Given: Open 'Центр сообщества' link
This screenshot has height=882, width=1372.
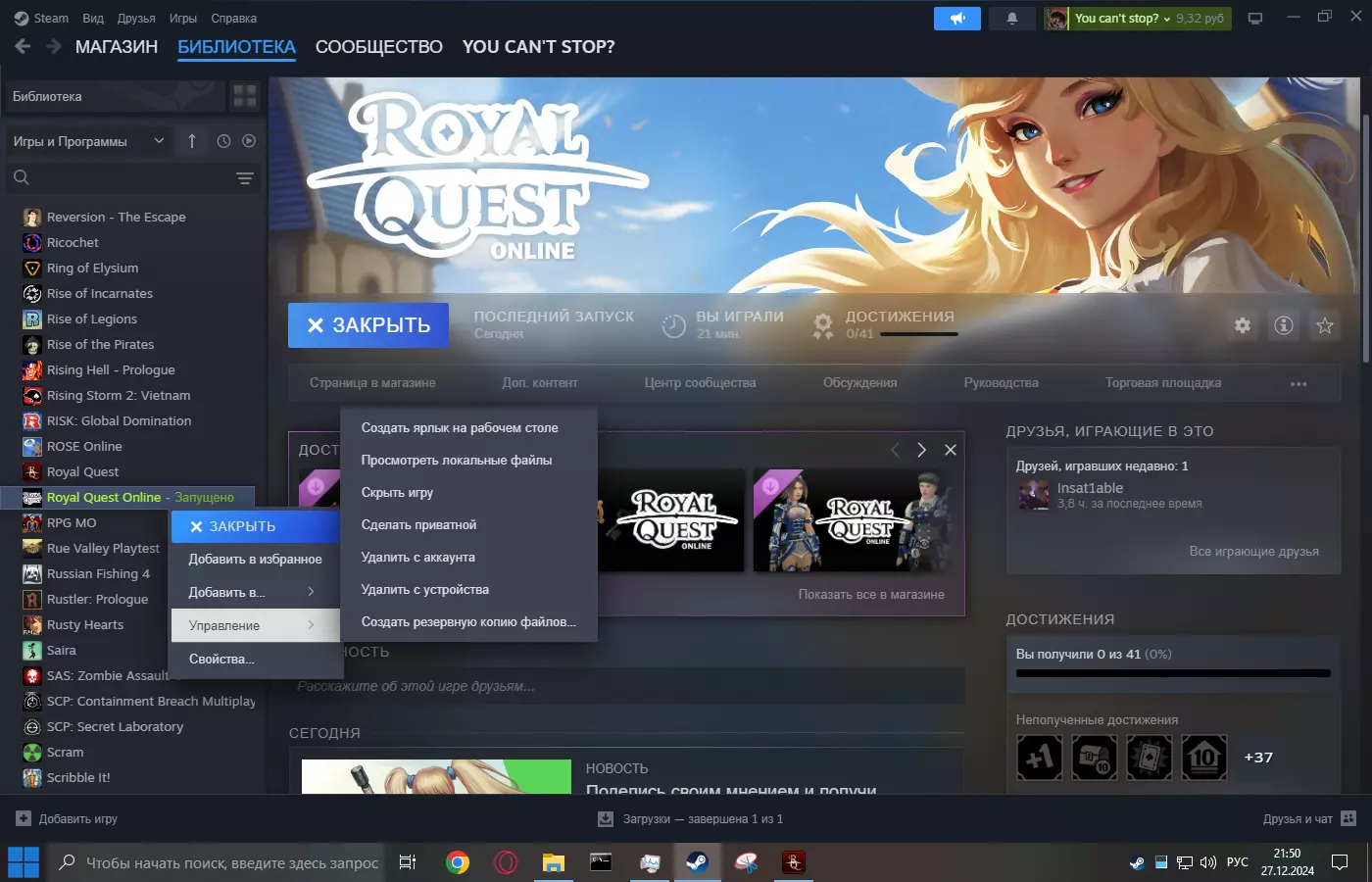Looking at the screenshot, I should pos(700,383).
